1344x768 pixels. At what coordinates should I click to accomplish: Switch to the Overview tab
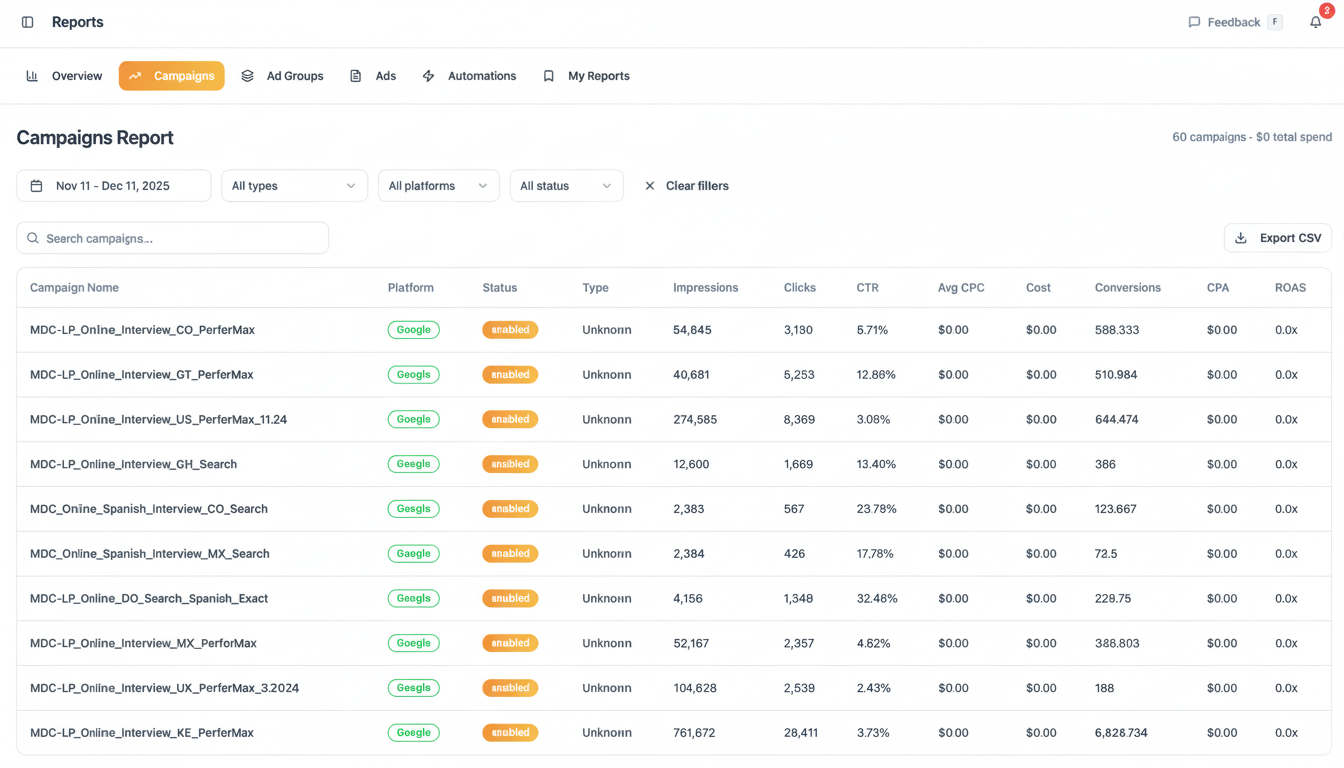[65, 76]
